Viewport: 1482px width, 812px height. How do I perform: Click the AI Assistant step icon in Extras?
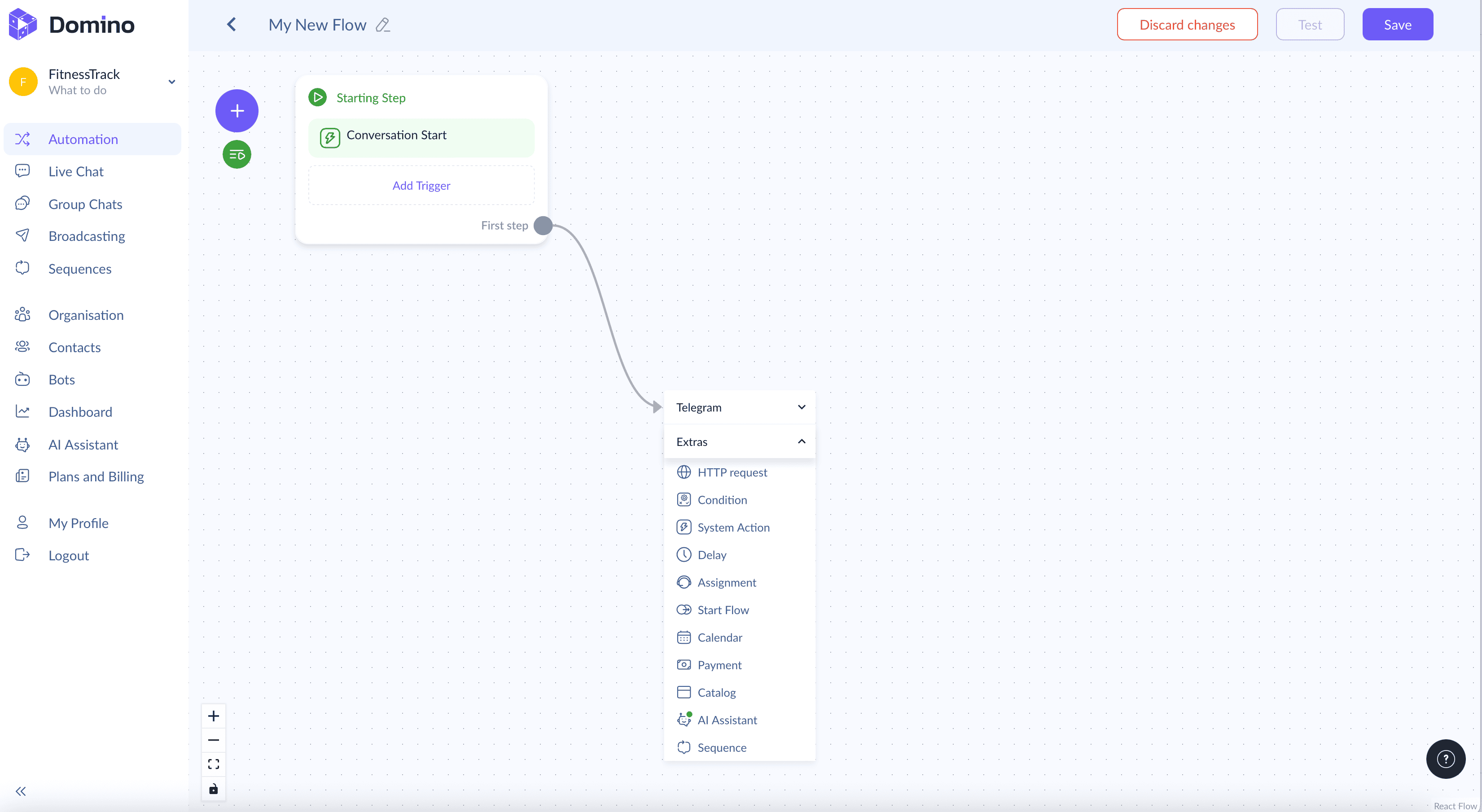point(684,720)
